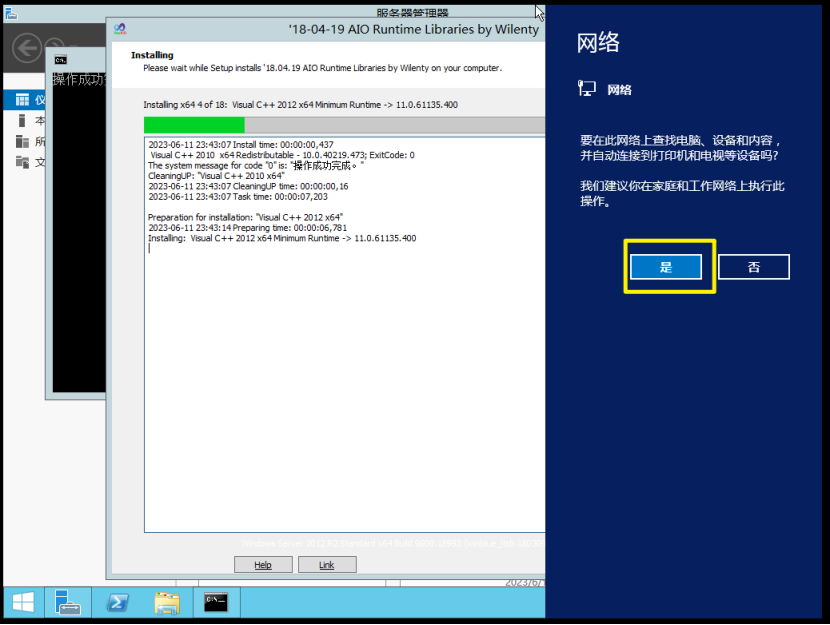Click the installer window title icon
Viewport: 830px width, 625px height.
pyautogui.click(x=120, y=29)
